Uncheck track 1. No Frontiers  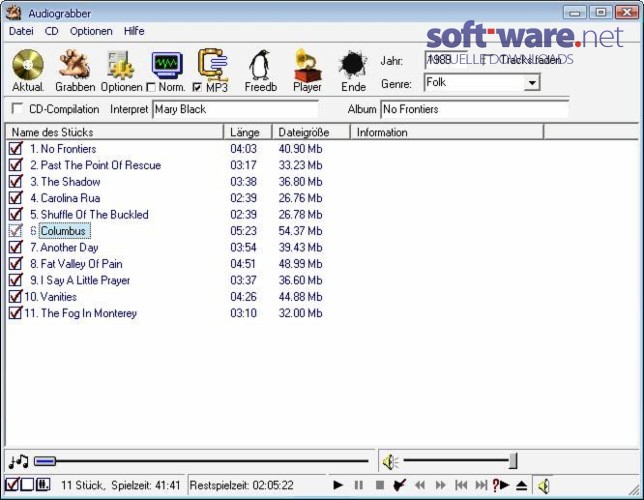point(16,148)
